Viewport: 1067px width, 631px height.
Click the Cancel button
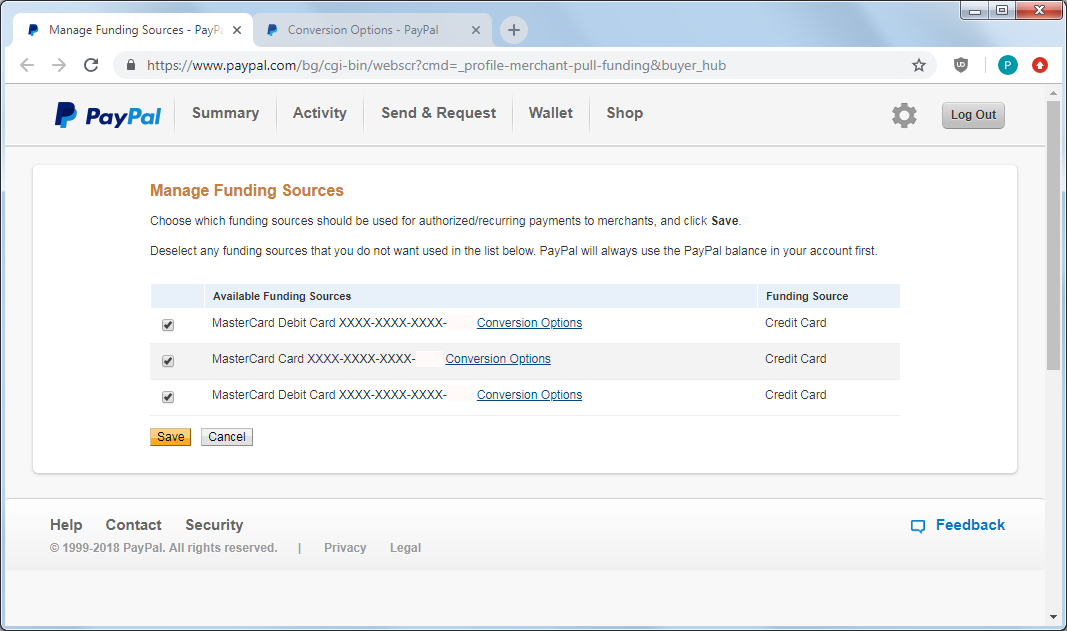click(x=227, y=437)
